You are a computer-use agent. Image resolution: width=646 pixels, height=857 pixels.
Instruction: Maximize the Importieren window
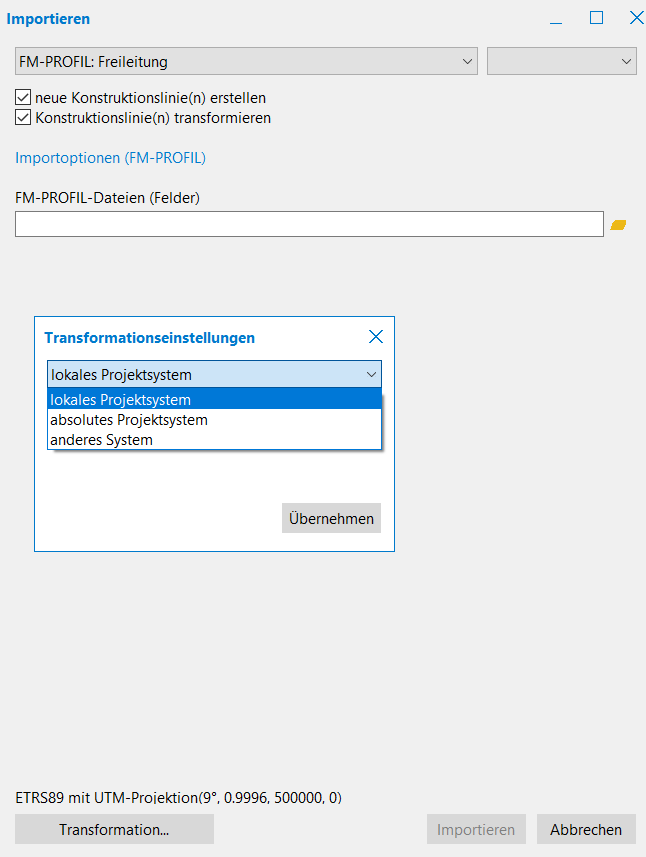[596, 18]
